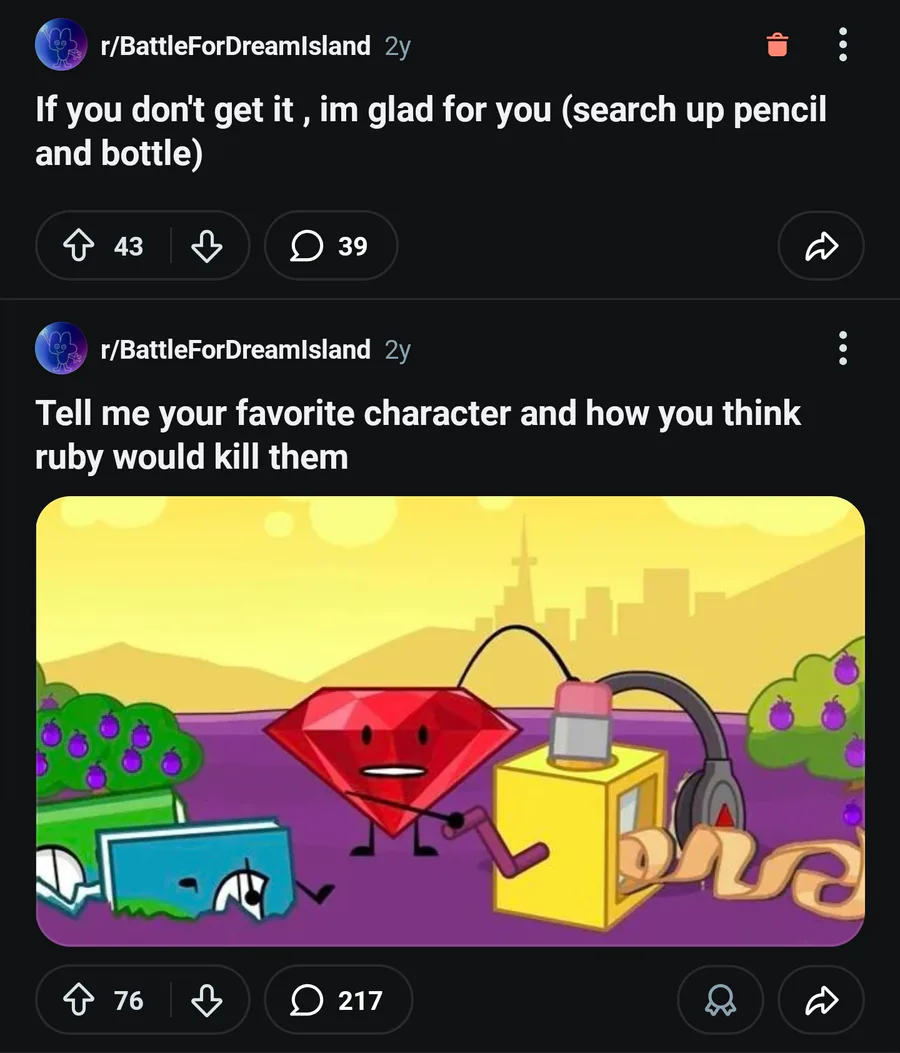The width and height of the screenshot is (900, 1053).
Task: Open overflow menu of ruby post
Action: (842, 348)
